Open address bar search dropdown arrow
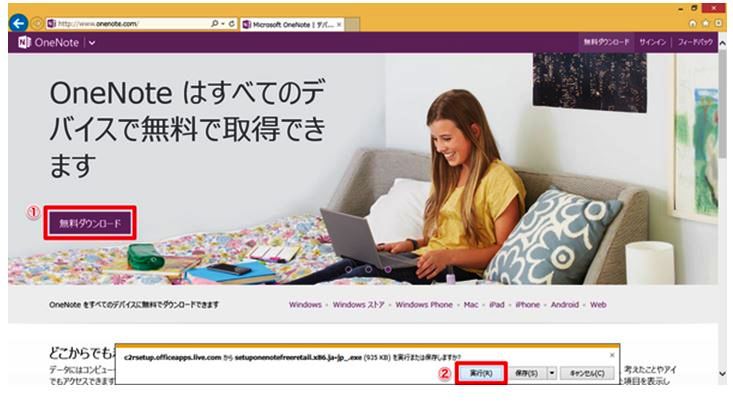 [x=223, y=23]
